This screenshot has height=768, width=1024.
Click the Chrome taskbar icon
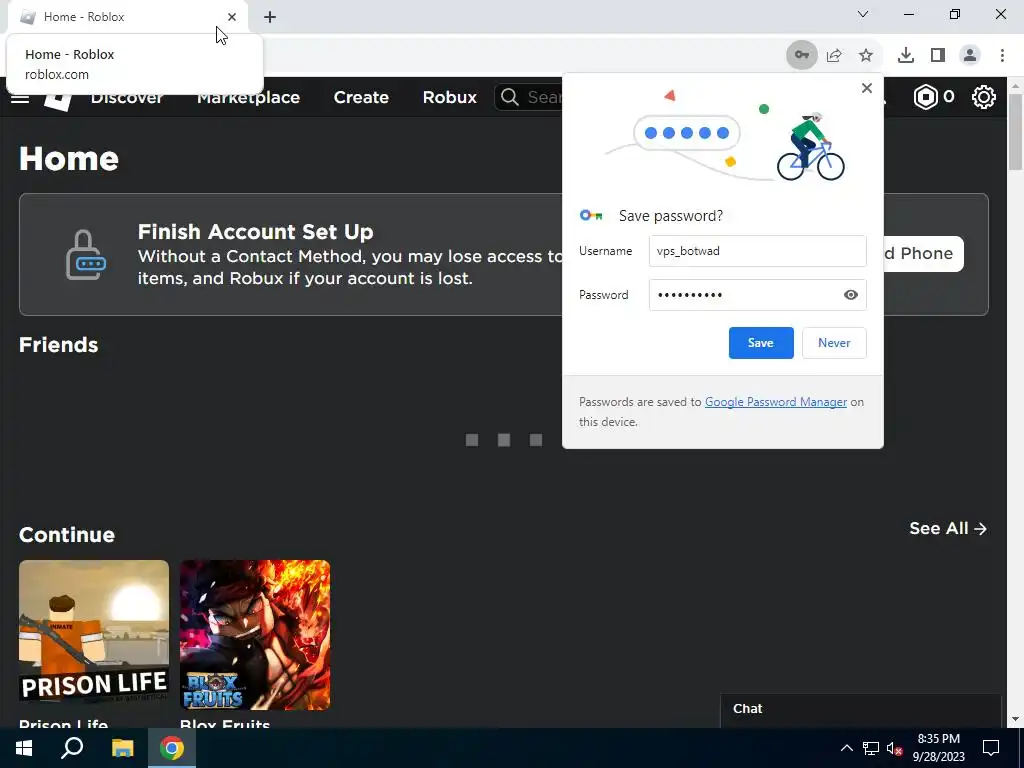click(172, 748)
